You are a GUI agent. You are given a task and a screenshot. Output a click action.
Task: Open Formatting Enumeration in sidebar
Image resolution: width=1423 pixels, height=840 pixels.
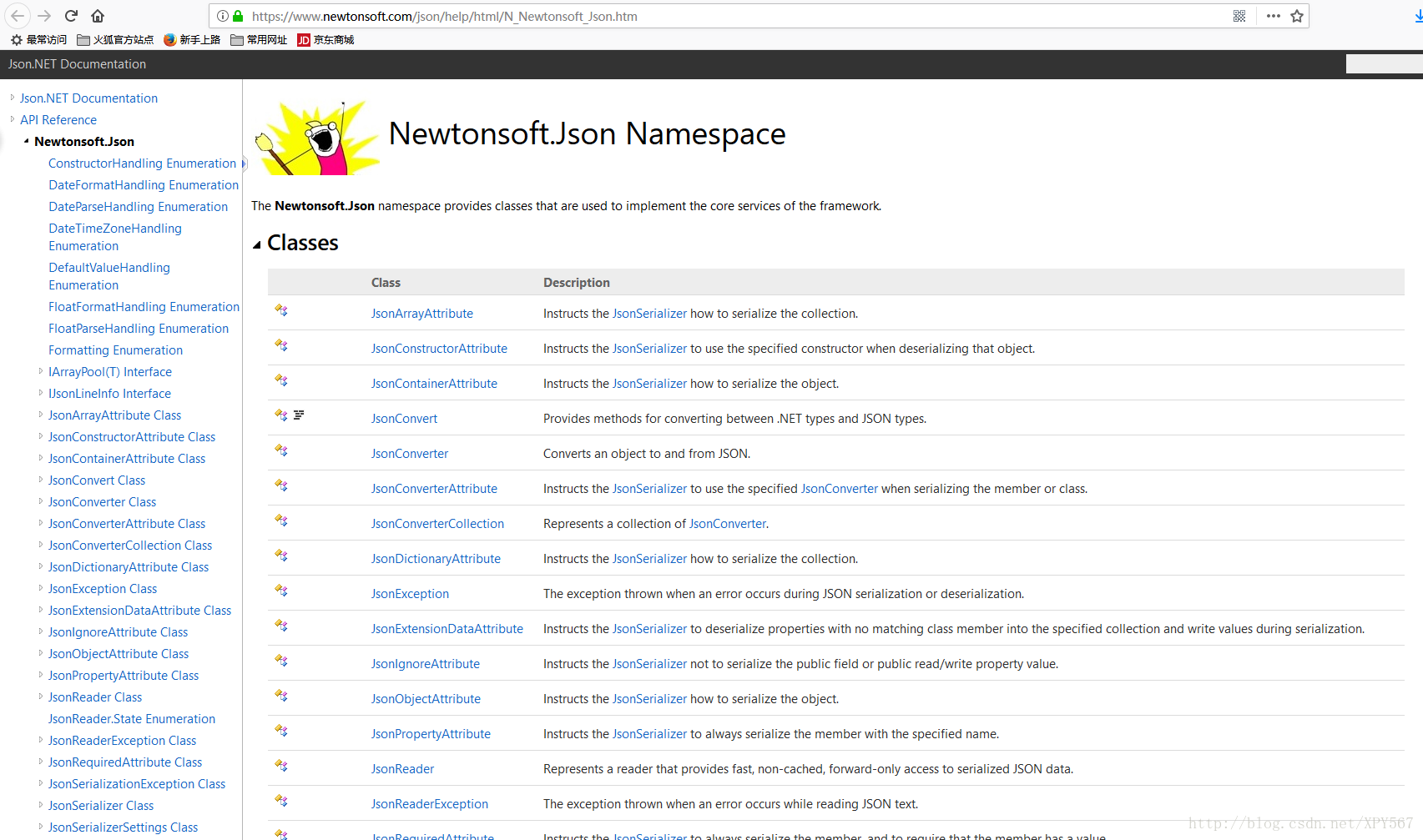pyautogui.click(x=115, y=350)
